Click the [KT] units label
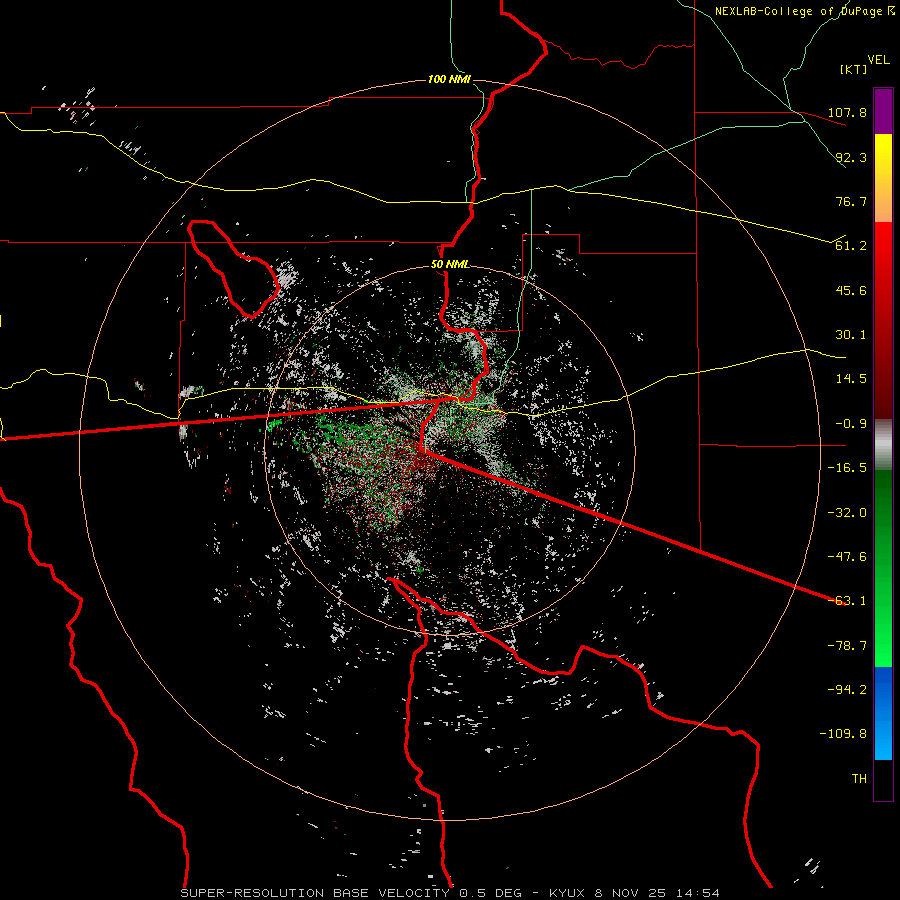900x900 pixels. click(x=853, y=69)
